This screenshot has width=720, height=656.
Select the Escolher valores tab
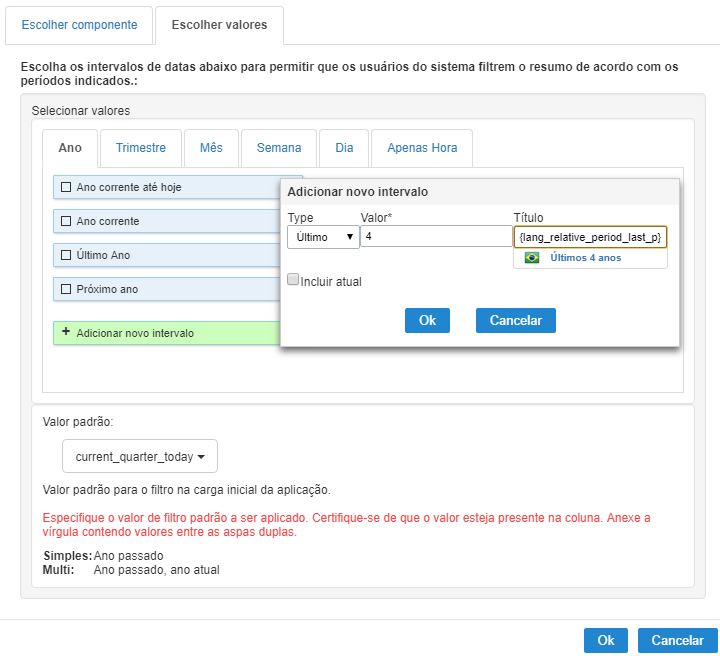(219, 25)
